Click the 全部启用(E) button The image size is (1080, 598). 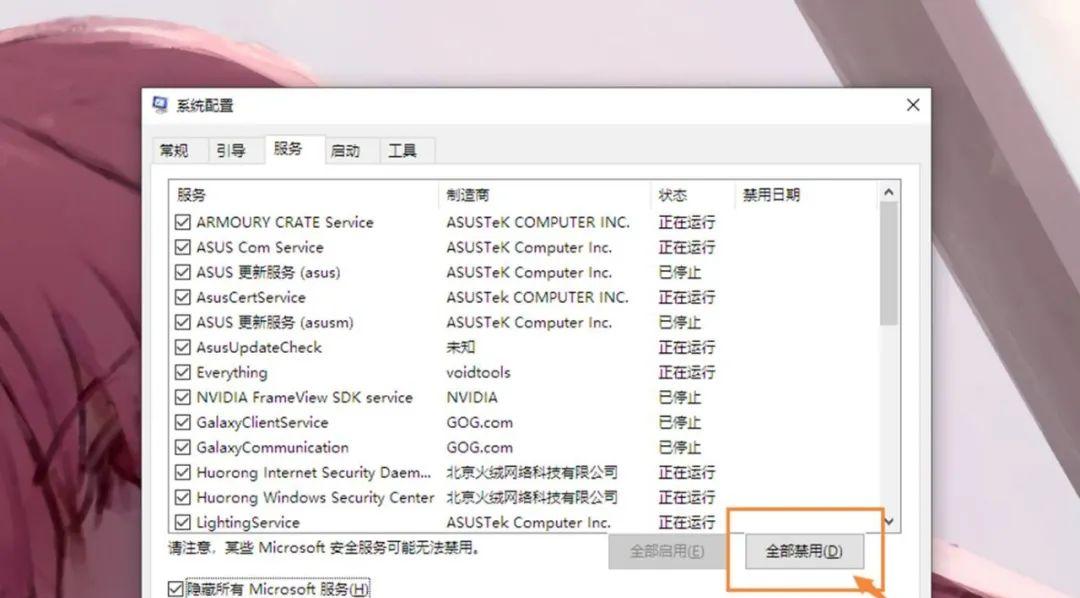click(666, 551)
